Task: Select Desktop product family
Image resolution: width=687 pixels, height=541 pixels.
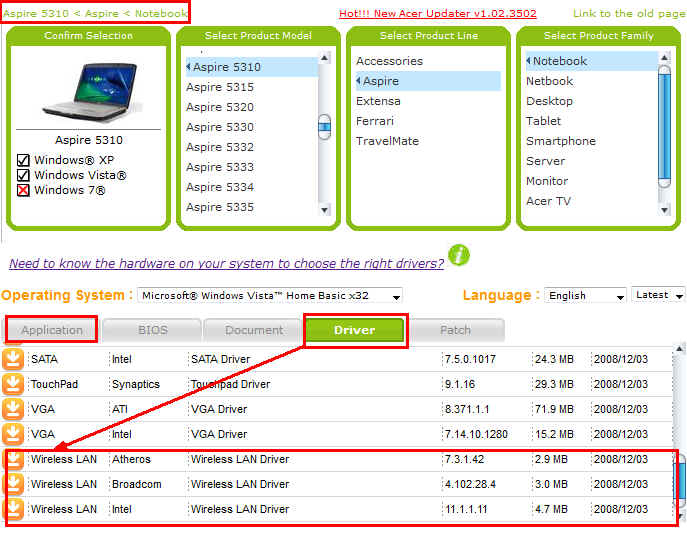Action: [x=549, y=101]
